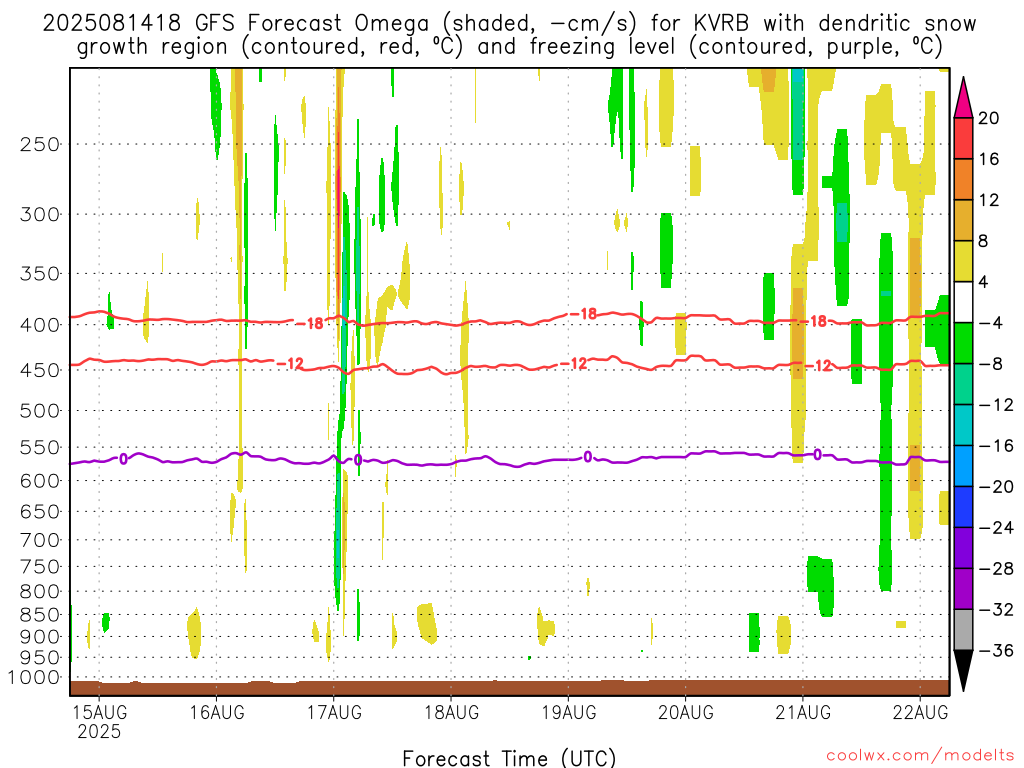This screenshot has width=1024, height=768.
Task: Click the legend value 8 label
Action: [x=984, y=241]
